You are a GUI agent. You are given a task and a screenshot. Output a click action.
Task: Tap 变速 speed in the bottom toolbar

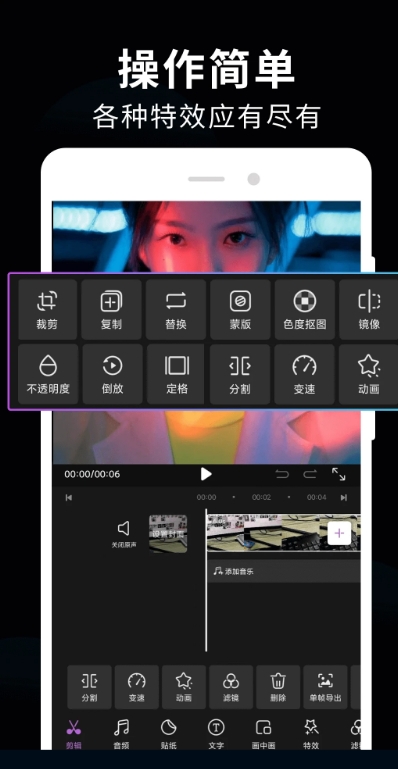click(137, 687)
